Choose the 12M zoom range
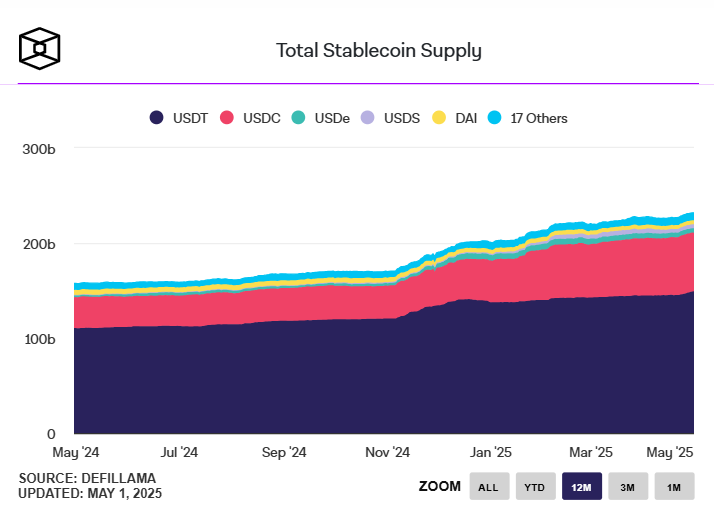 coord(582,487)
